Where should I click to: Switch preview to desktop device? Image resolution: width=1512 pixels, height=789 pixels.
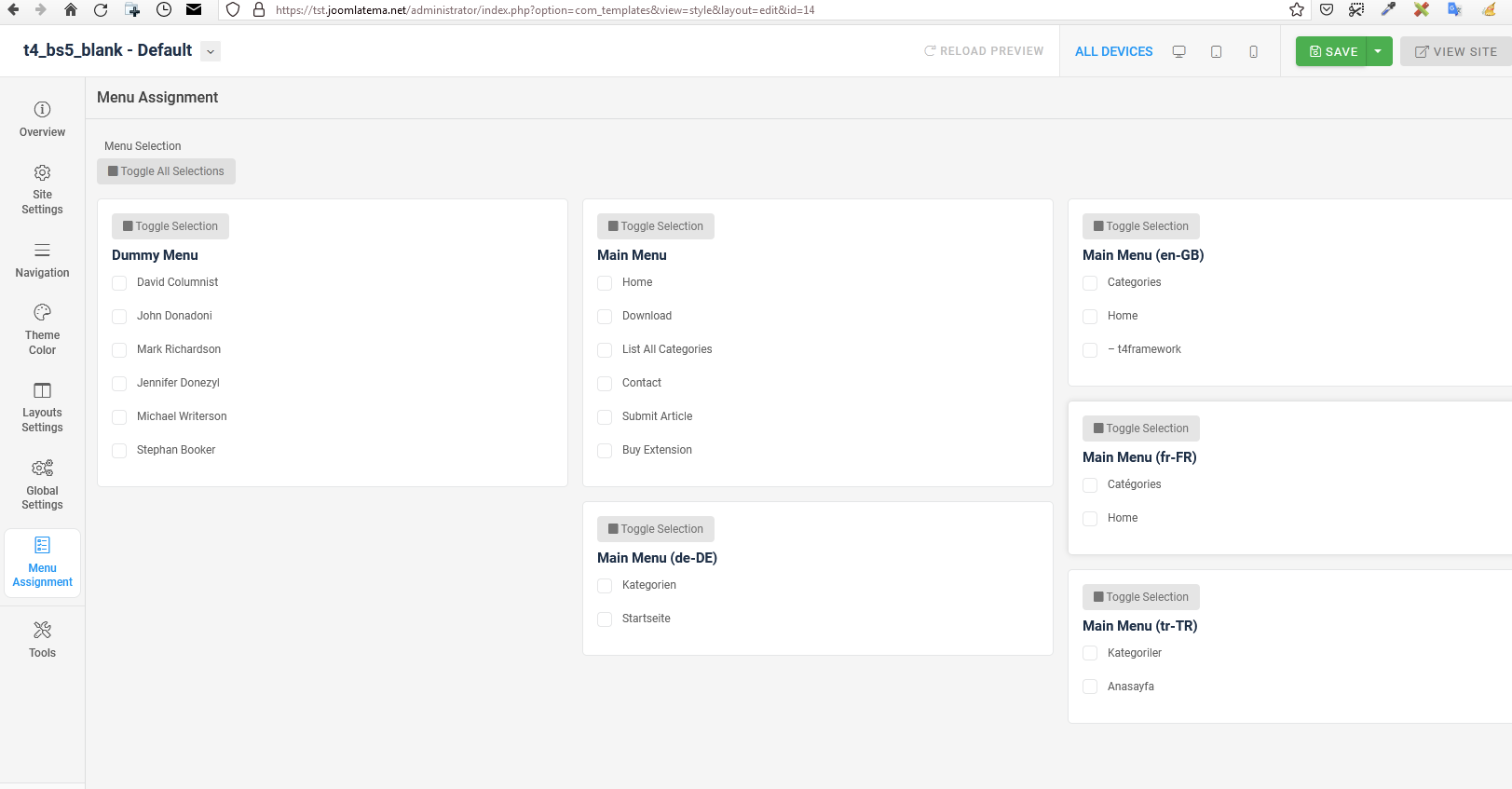pyautogui.click(x=1179, y=51)
